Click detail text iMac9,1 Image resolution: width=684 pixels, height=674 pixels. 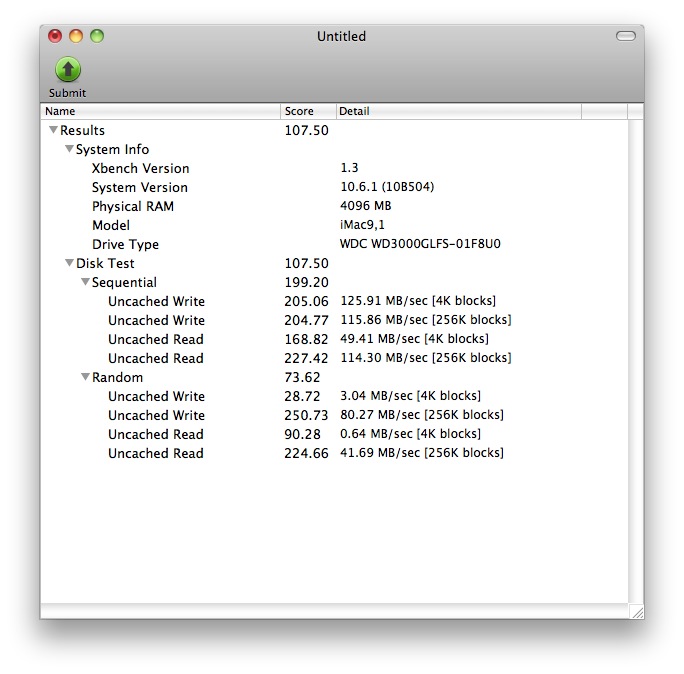click(x=362, y=225)
